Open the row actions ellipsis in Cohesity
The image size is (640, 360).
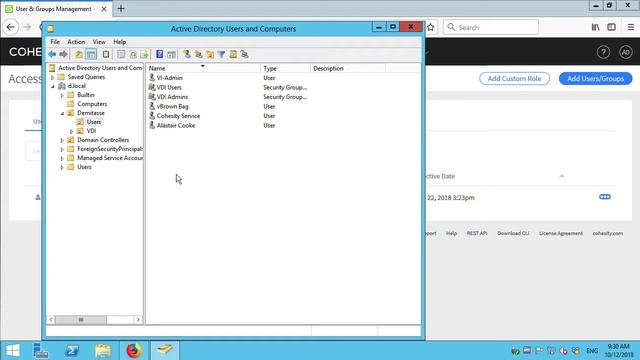604,197
